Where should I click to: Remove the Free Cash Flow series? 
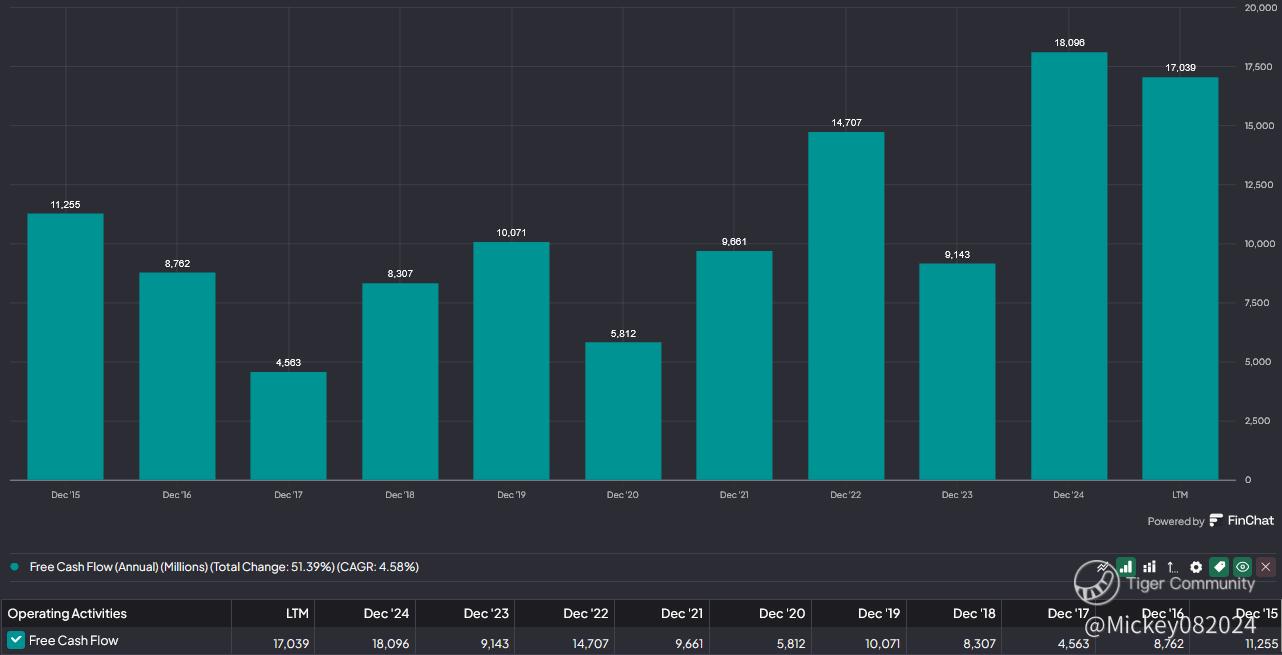1266,567
